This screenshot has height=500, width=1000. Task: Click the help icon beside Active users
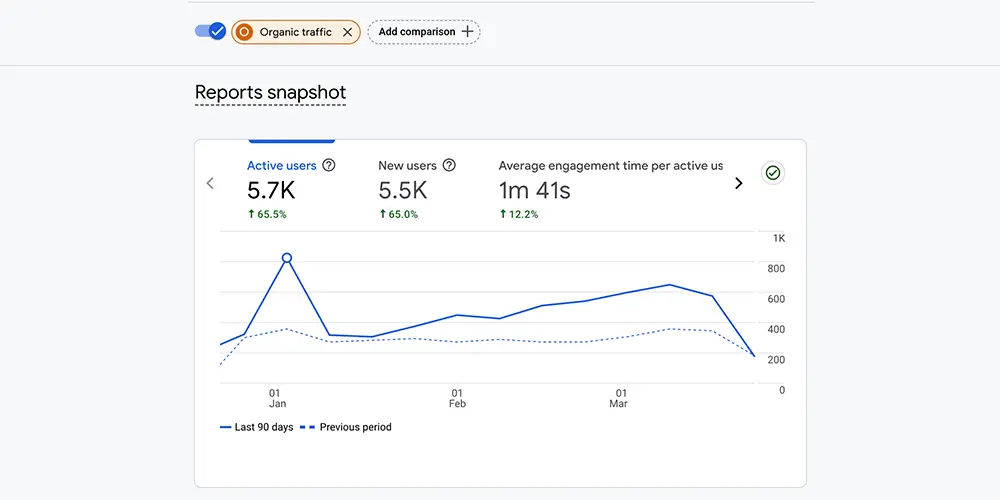point(329,166)
